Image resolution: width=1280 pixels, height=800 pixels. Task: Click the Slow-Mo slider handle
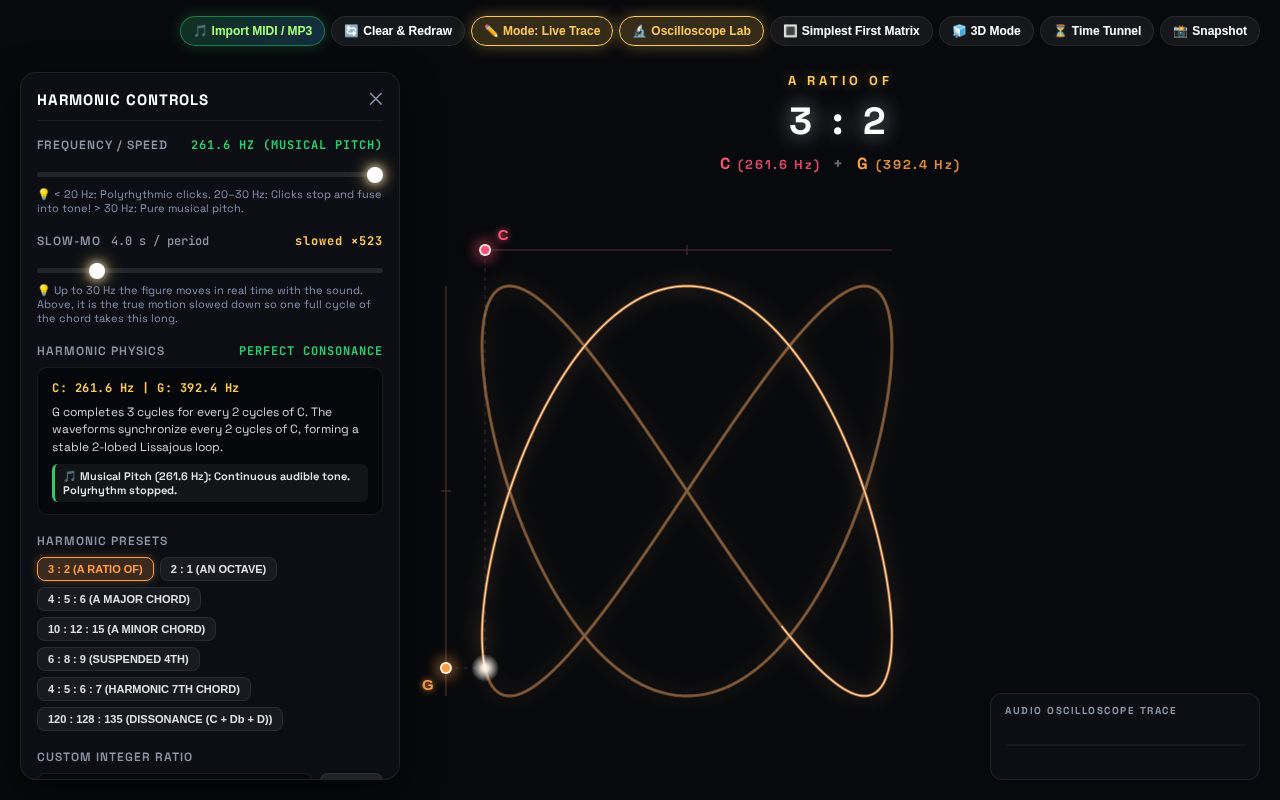[x=97, y=271]
